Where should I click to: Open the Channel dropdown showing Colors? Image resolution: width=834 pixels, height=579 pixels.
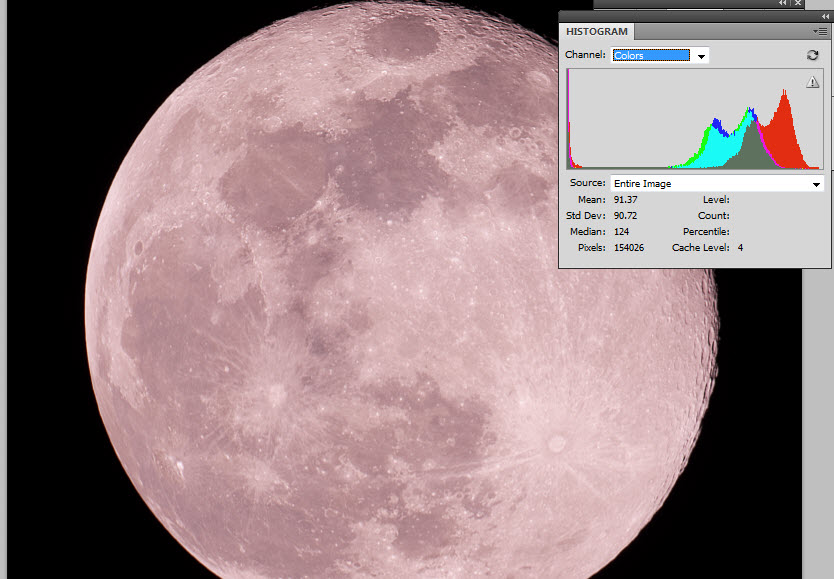[660, 55]
